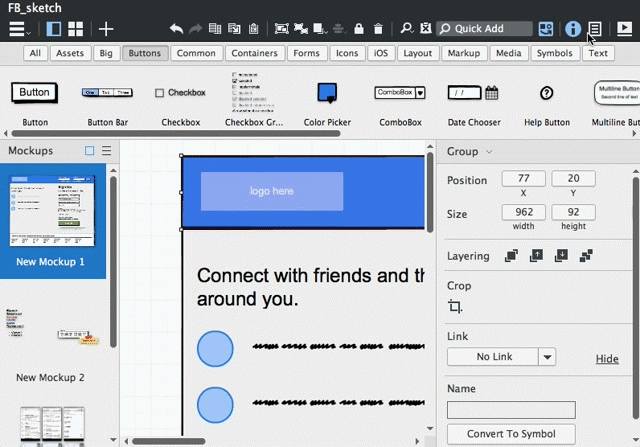Viewport: 640px width, 447px height.
Task: Edit the height size field
Action: pyautogui.click(x=573, y=212)
